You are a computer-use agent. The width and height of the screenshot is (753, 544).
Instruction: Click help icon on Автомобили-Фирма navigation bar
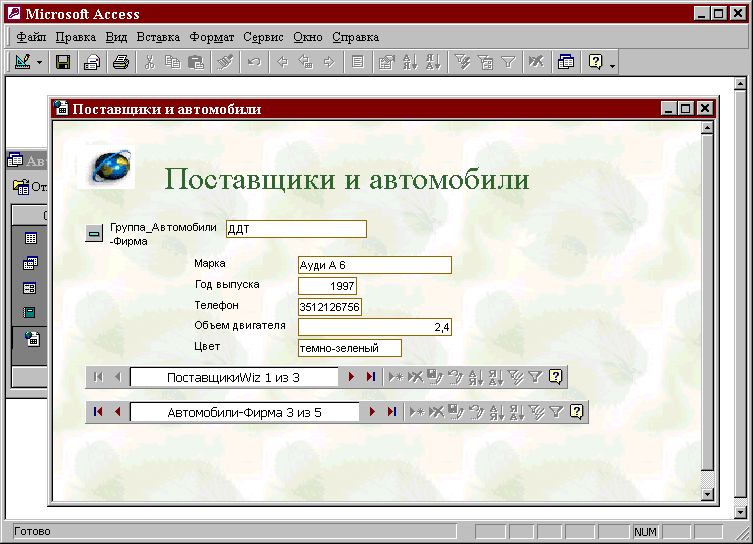coord(576,412)
